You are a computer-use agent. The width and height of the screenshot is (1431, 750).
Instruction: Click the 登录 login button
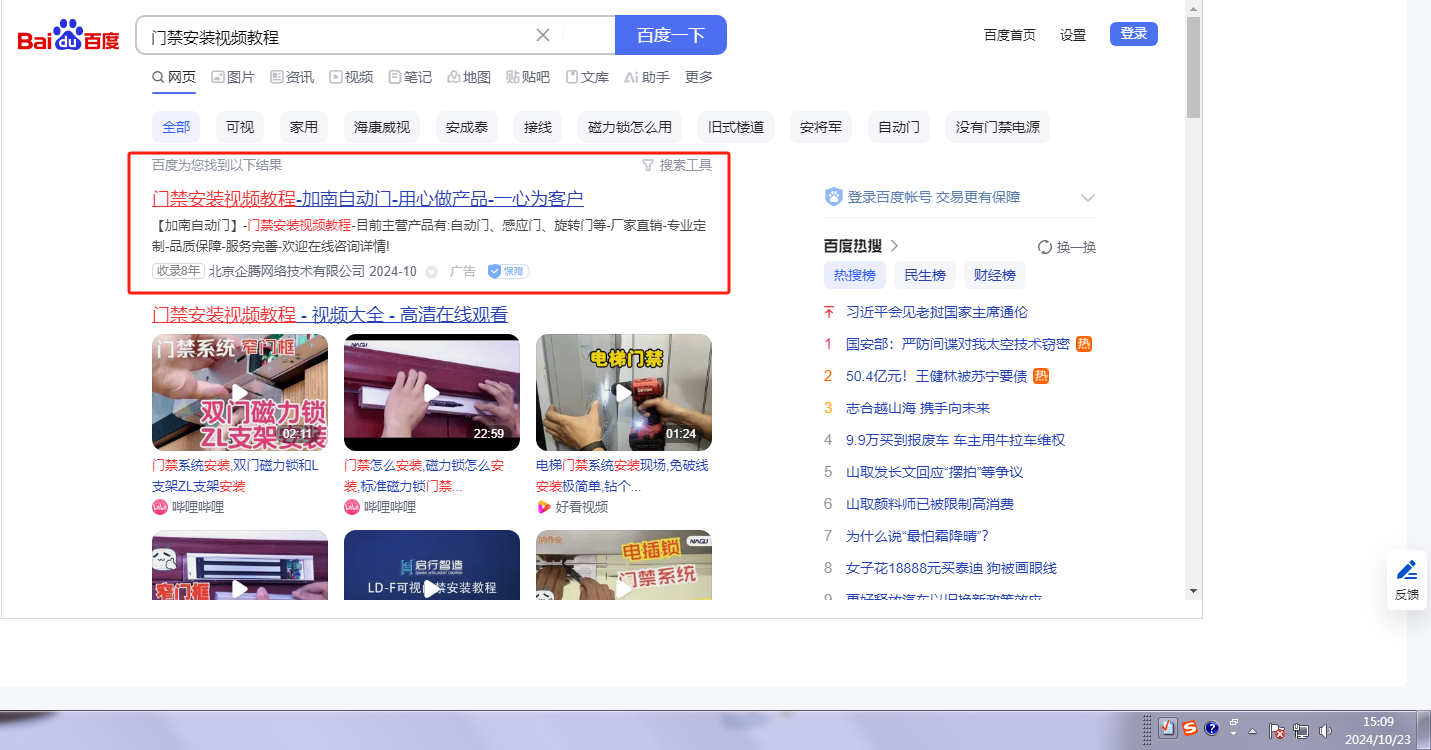tap(1134, 34)
